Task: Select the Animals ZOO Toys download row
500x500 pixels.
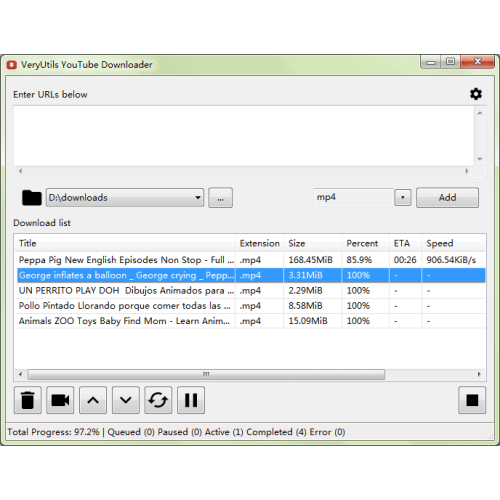Action: [x=250, y=321]
